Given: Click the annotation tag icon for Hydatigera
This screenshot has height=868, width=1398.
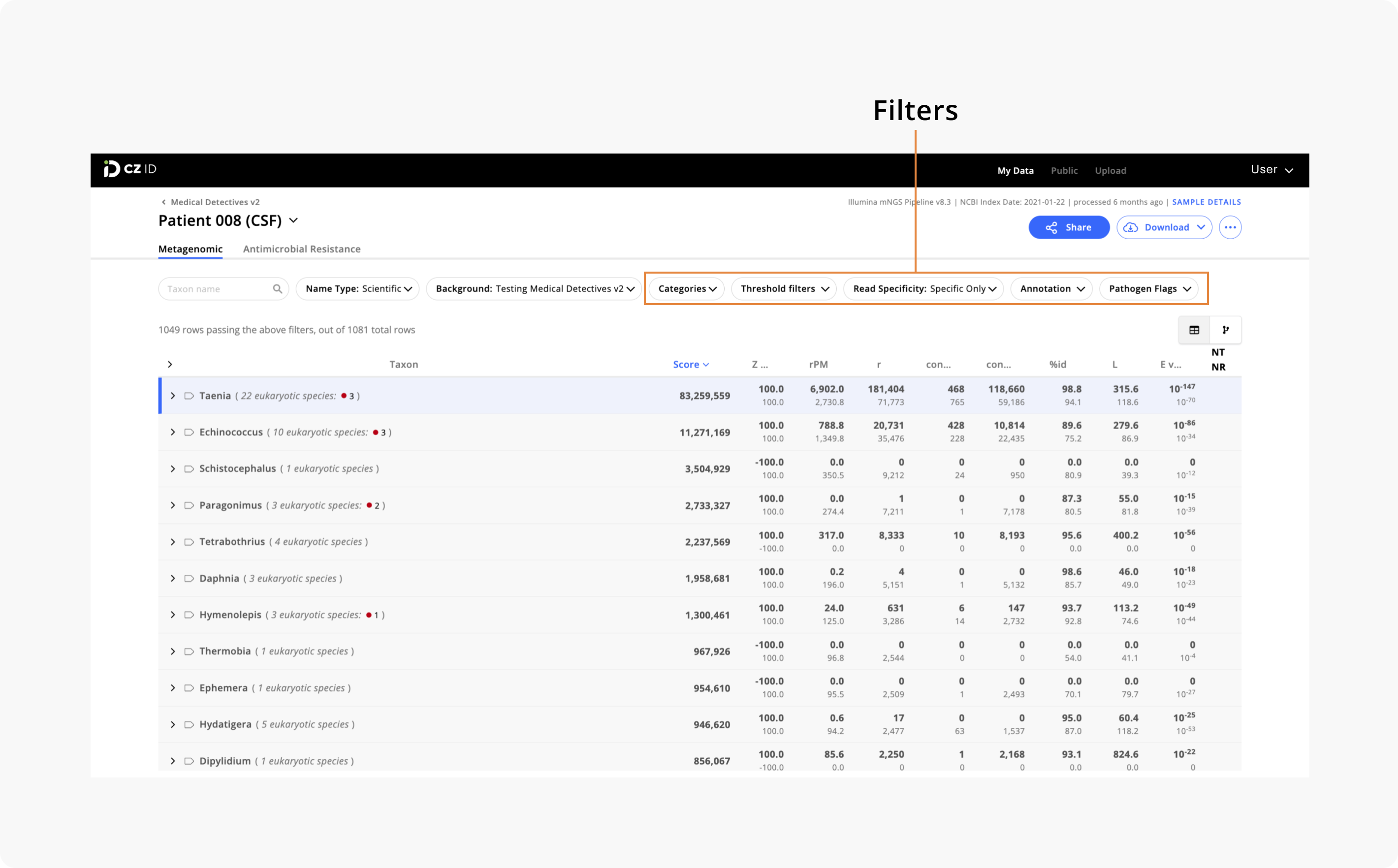Looking at the screenshot, I should (x=189, y=724).
